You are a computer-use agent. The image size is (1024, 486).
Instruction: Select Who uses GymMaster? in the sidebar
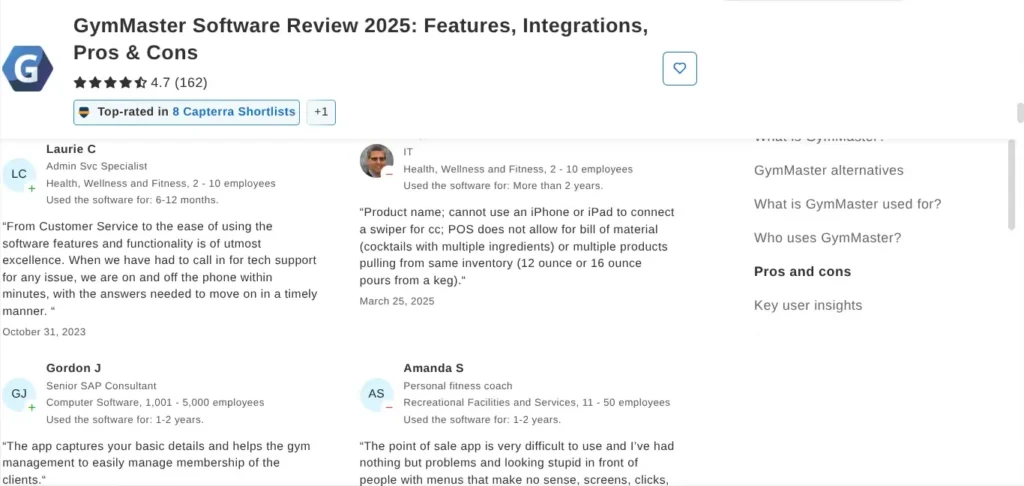point(827,238)
